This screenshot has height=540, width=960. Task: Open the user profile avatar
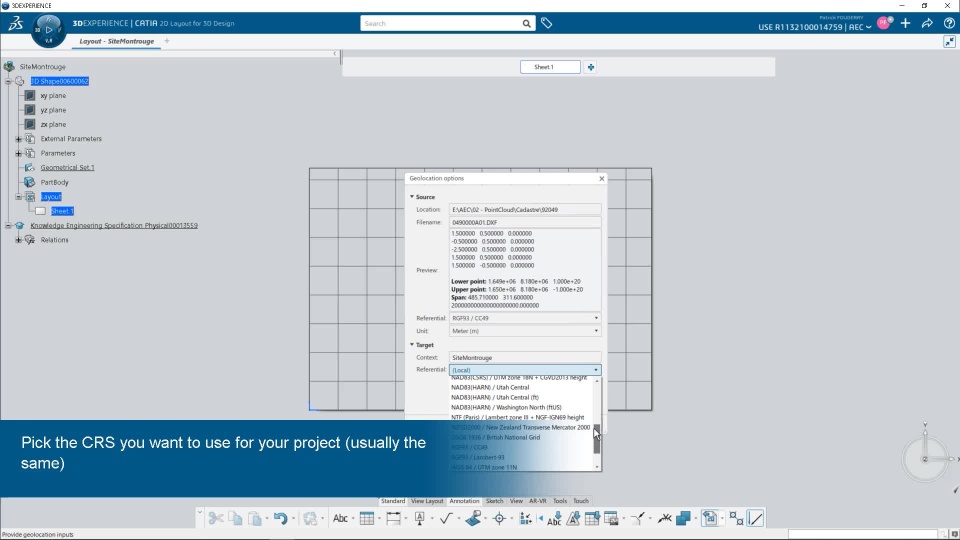coord(884,23)
